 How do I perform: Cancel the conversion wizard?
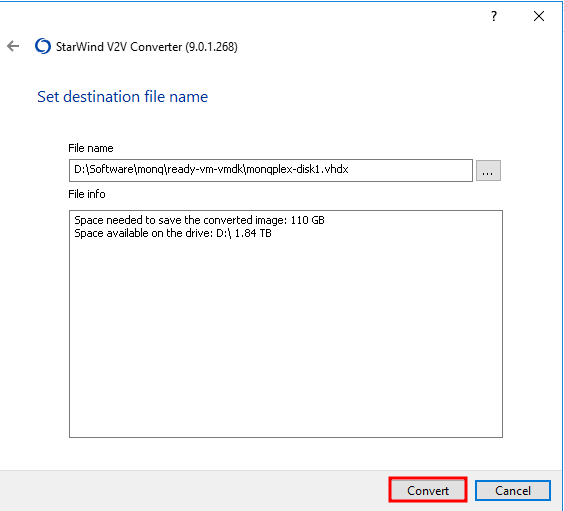coord(513,490)
